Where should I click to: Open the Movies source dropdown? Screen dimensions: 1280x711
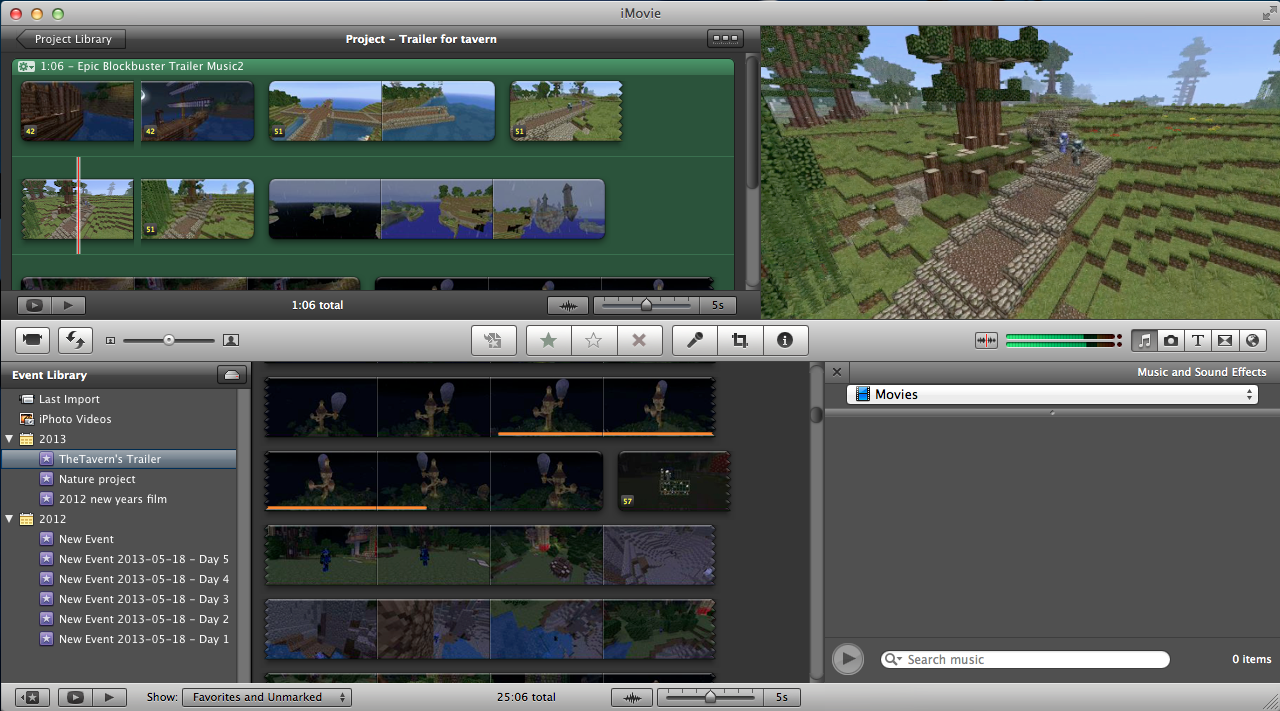click(1051, 395)
